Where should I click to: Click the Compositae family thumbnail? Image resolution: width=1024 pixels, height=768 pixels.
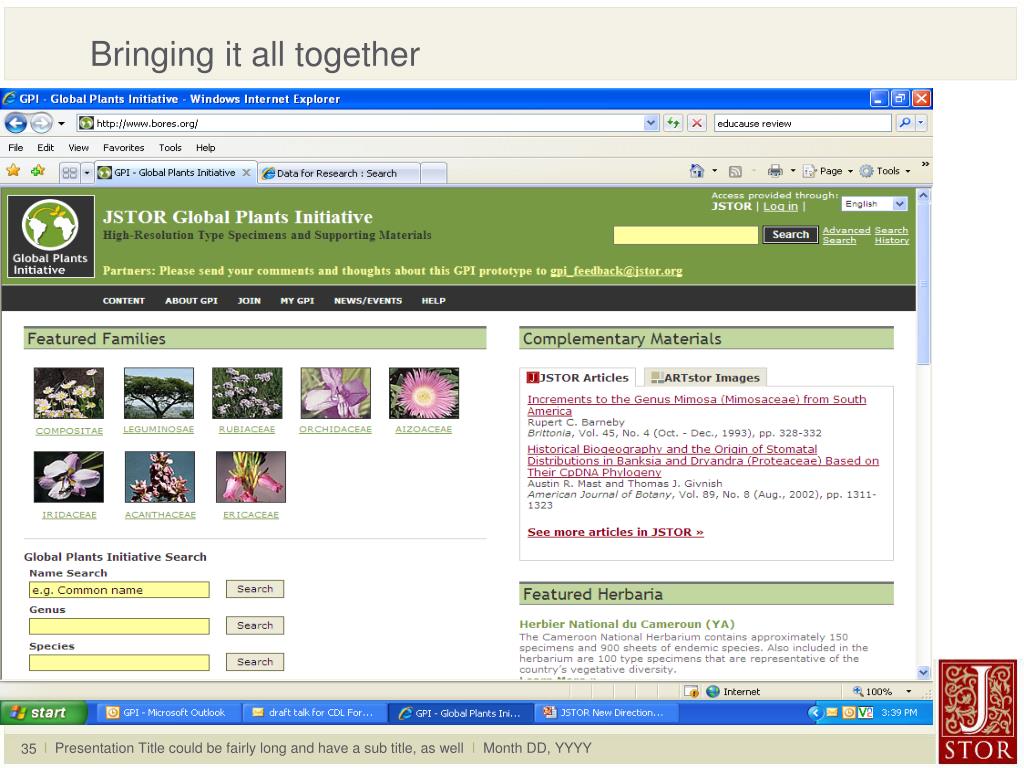click(x=69, y=393)
